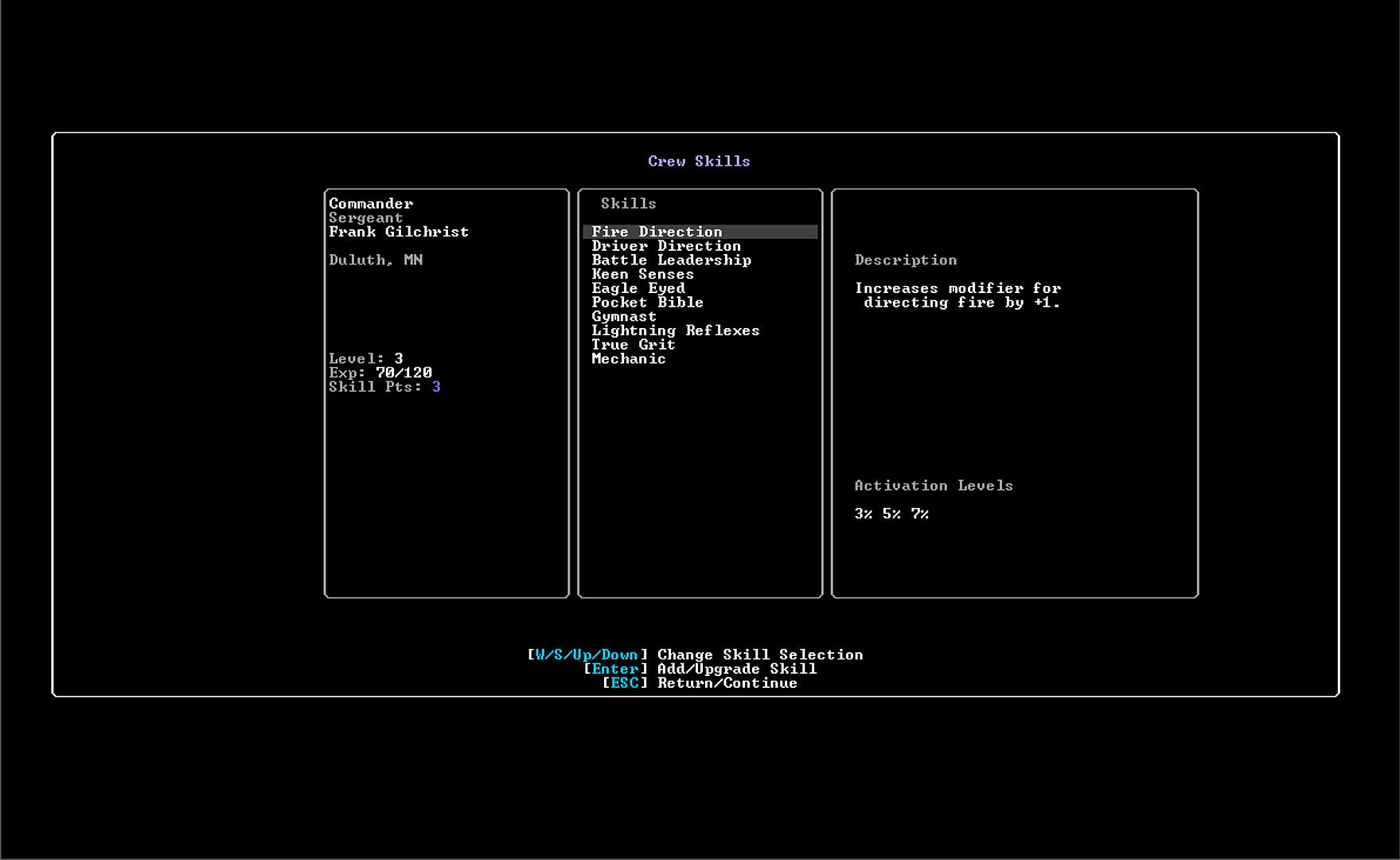The width and height of the screenshot is (1400, 860).
Task: Choose the Pocket Bible skill
Action: [x=647, y=303]
